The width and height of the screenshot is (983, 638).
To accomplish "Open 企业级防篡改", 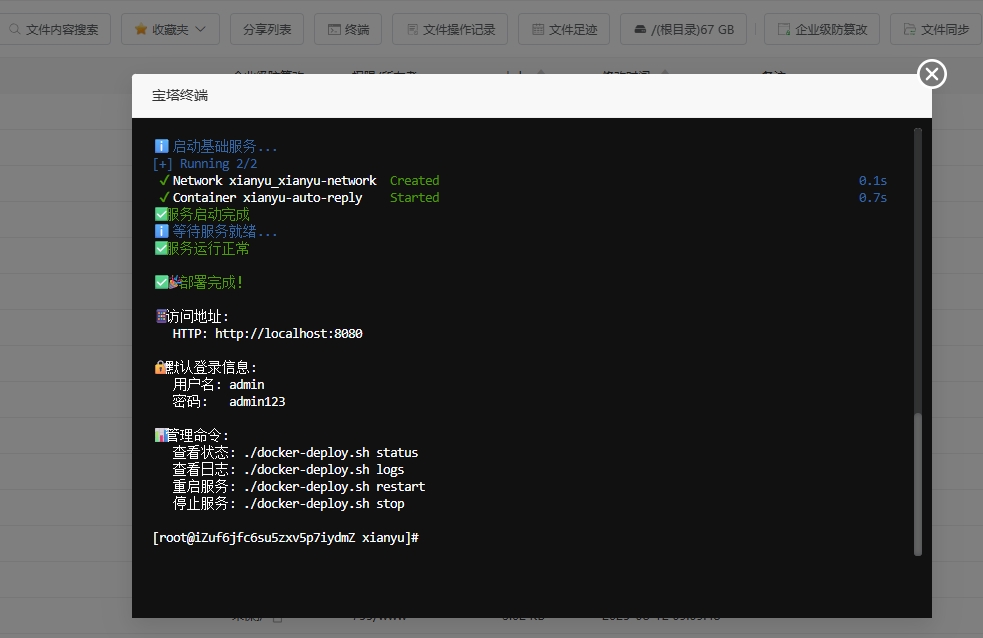I will [822, 29].
